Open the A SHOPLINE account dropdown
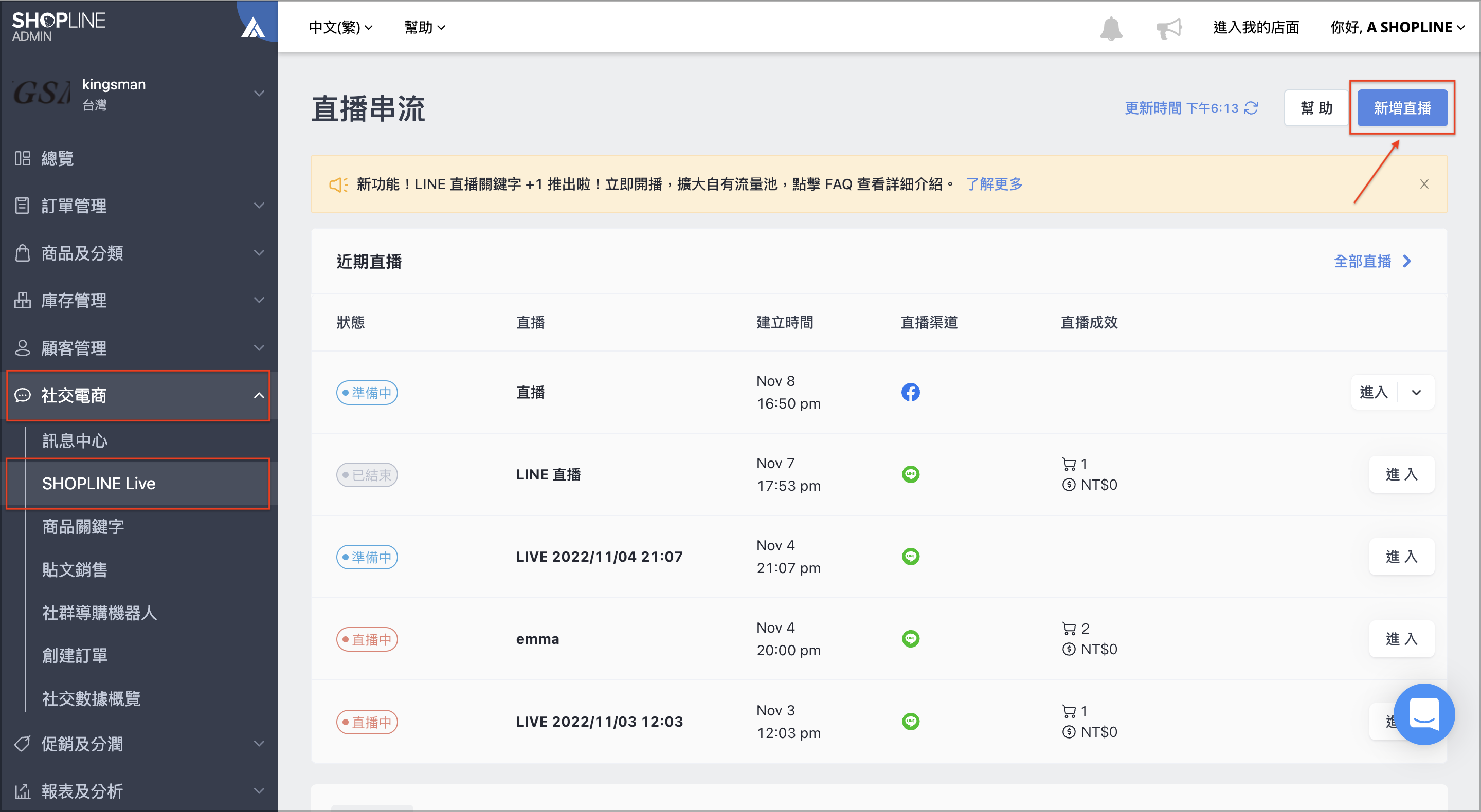Viewport: 1481px width, 812px height. 1397,27
